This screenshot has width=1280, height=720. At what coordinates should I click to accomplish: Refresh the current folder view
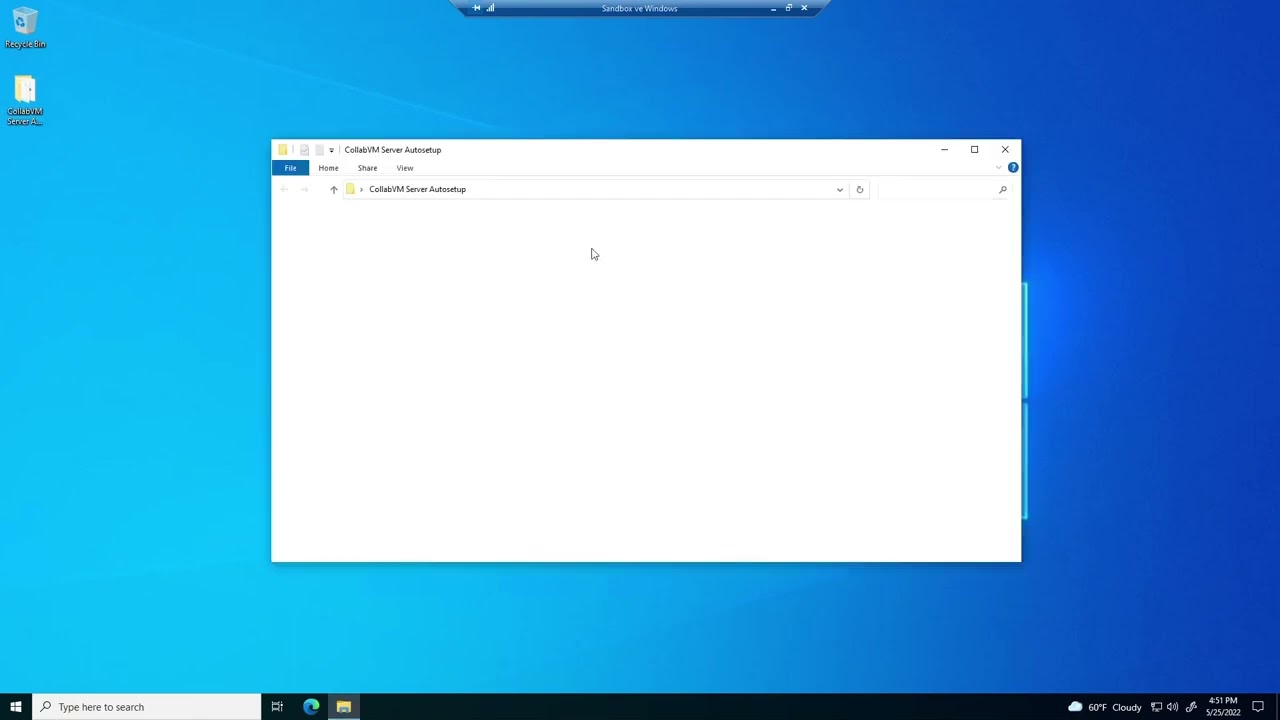click(x=859, y=189)
